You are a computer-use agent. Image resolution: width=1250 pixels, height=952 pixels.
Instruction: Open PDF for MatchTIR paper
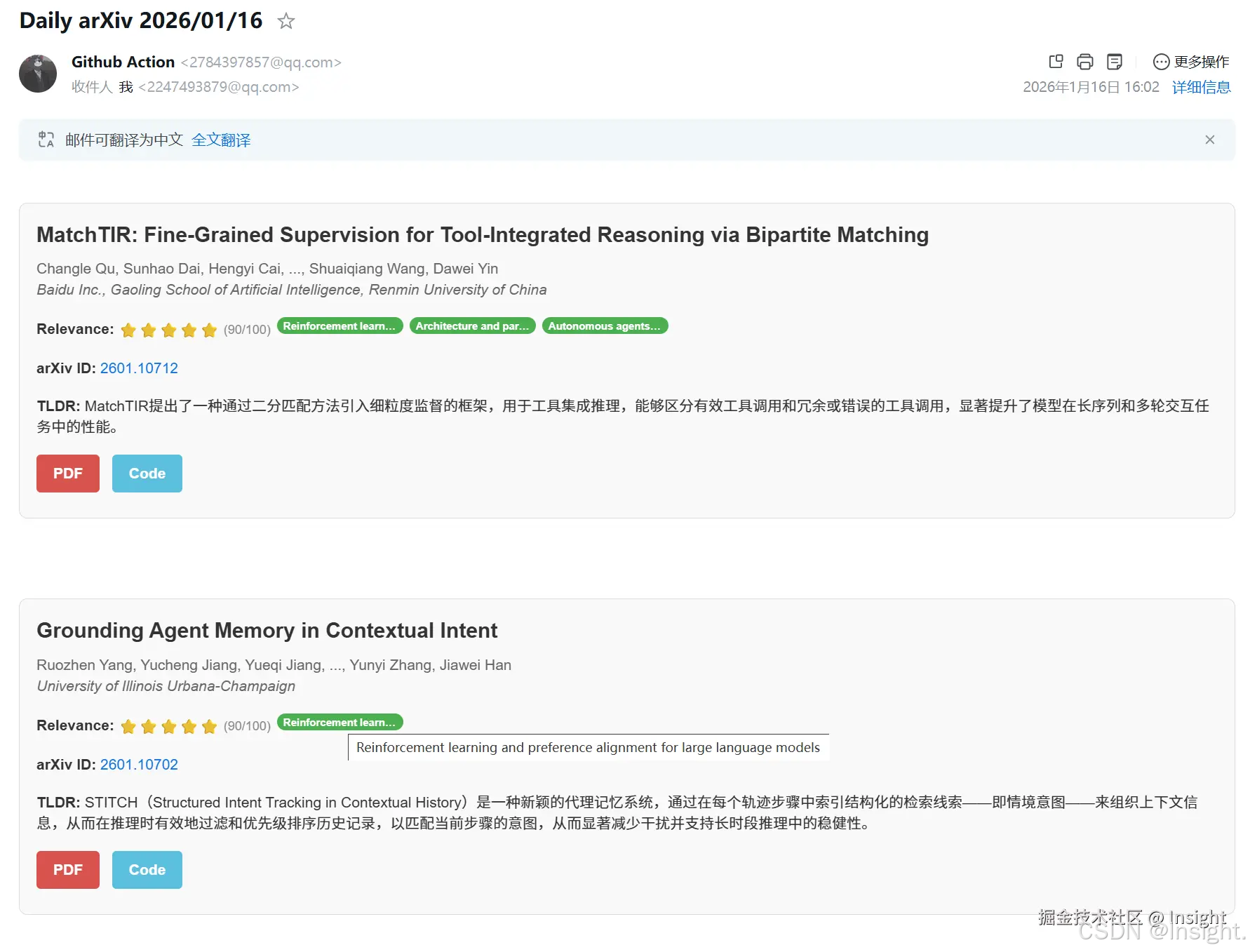tap(68, 474)
